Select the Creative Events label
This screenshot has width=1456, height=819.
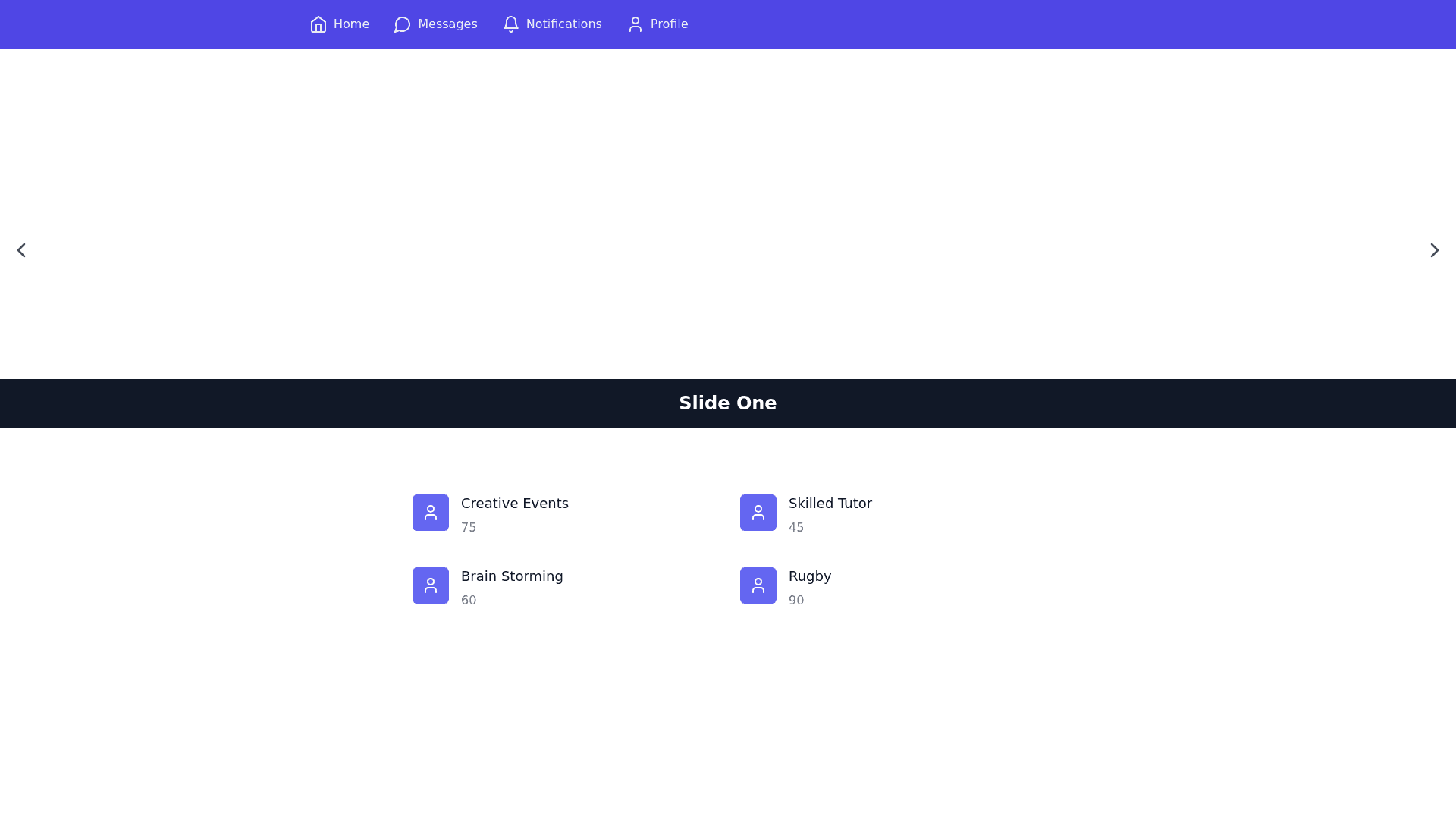coord(514,504)
